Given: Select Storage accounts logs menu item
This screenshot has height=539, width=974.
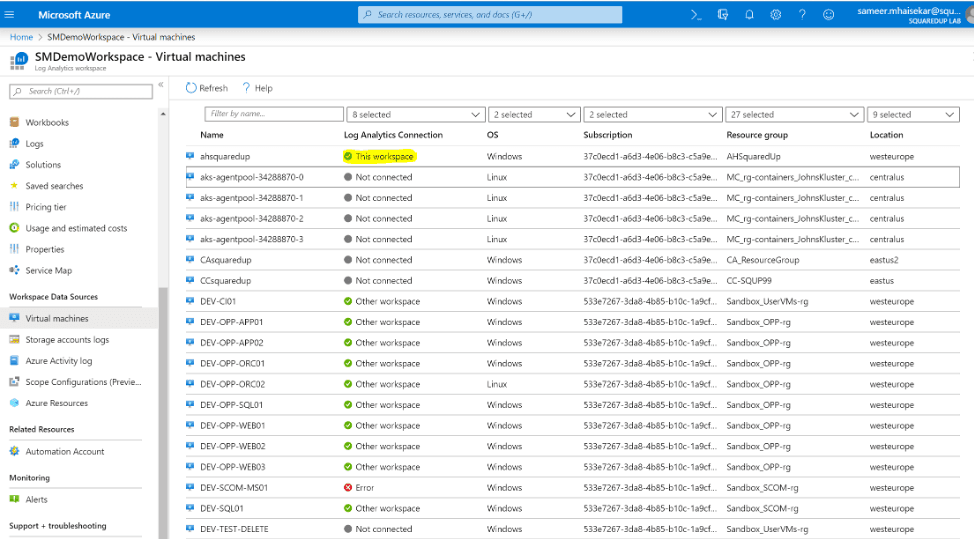Looking at the screenshot, I should (67, 340).
